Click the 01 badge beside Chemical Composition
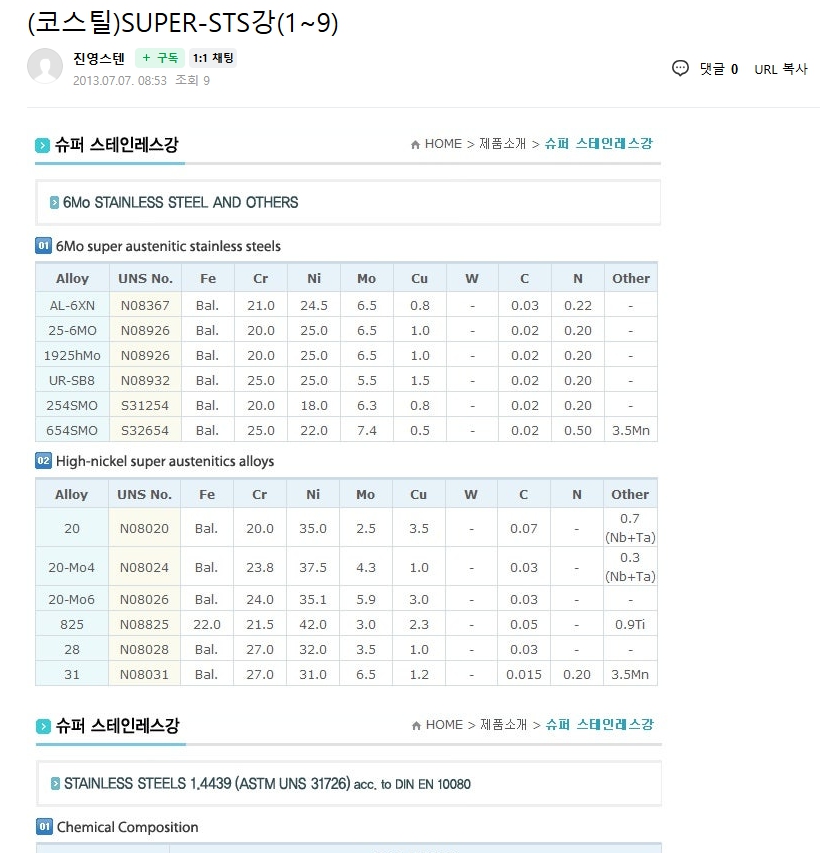820x853 pixels. point(45,826)
